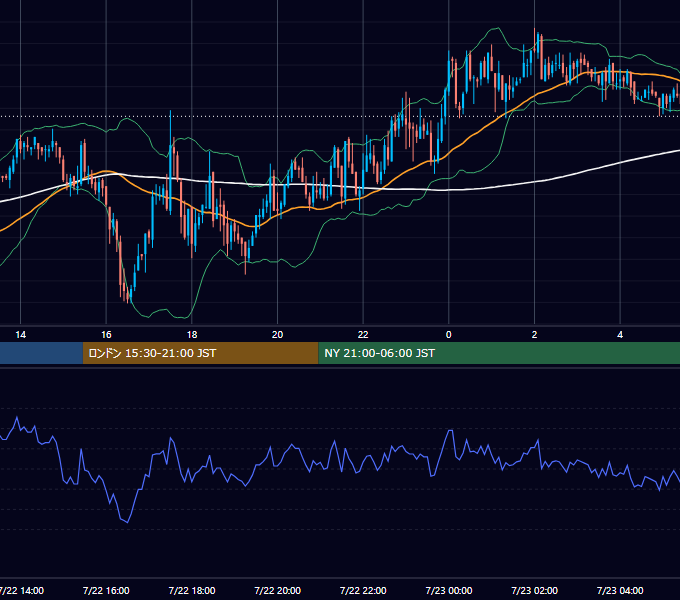Click the 7/22 20:00 date label
Image resolution: width=680 pixels, height=600 pixels.
(x=278, y=590)
